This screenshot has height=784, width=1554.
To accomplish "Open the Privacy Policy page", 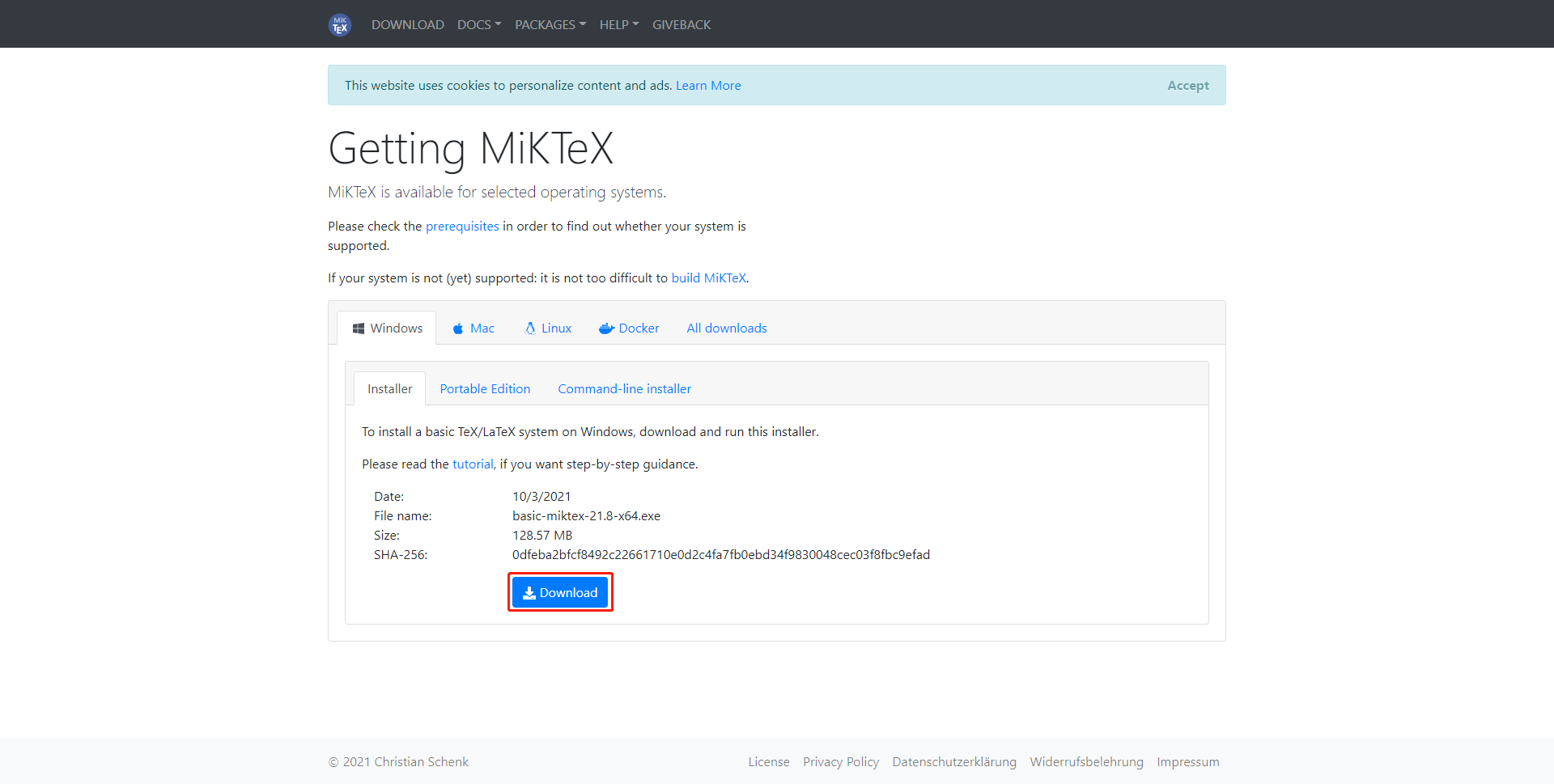I will 841,761.
